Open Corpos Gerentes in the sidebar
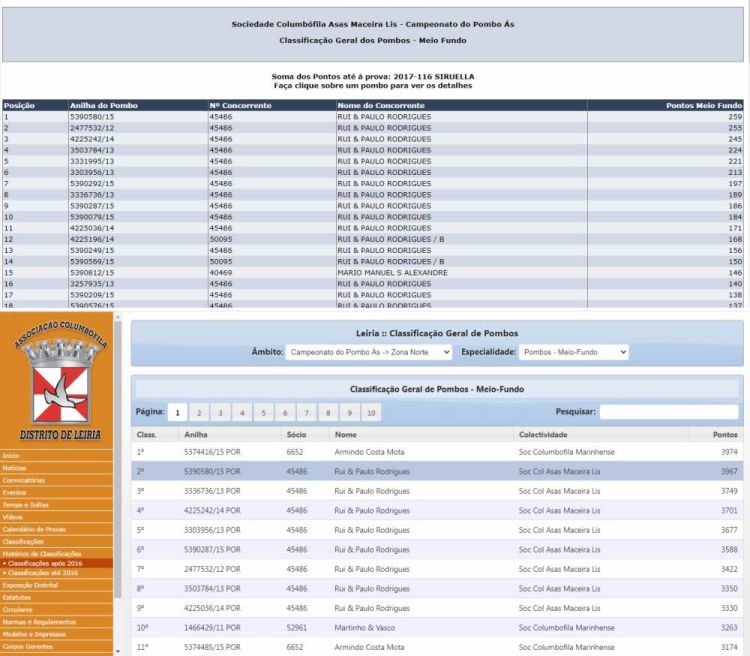This screenshot has height=656, width=750. click(56, 646)
